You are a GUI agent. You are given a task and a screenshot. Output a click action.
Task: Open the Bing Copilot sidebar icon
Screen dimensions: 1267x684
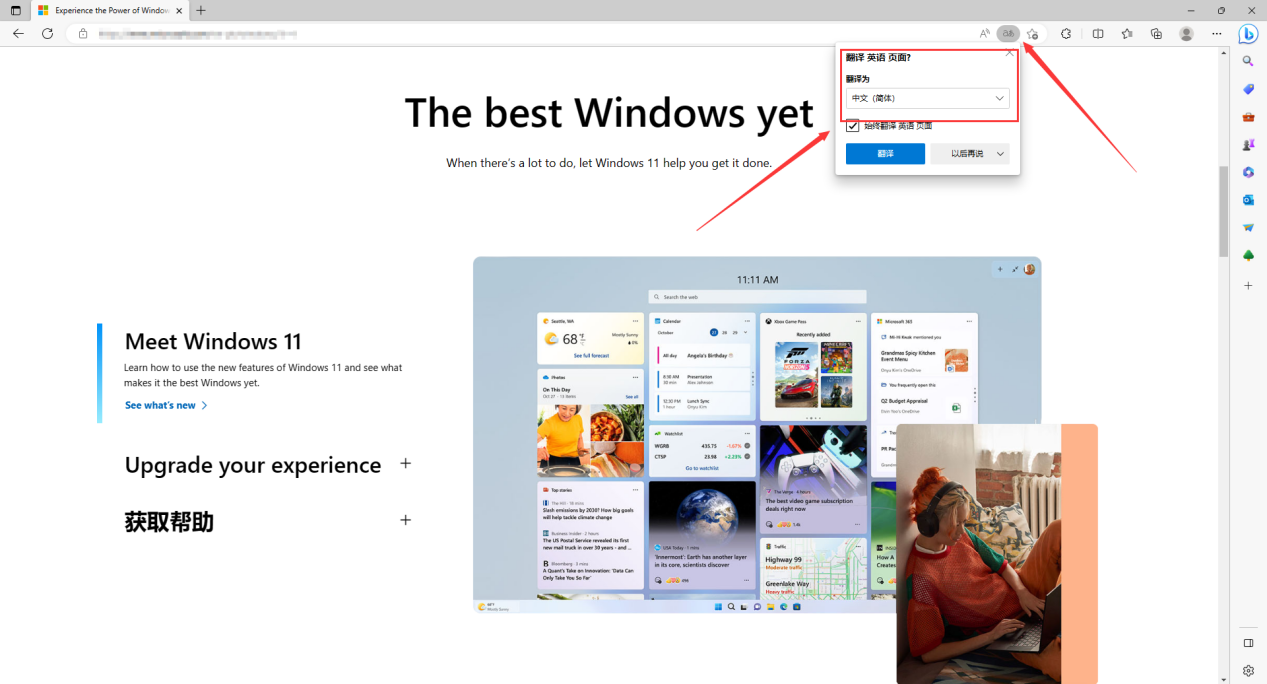pos(1248,34)
